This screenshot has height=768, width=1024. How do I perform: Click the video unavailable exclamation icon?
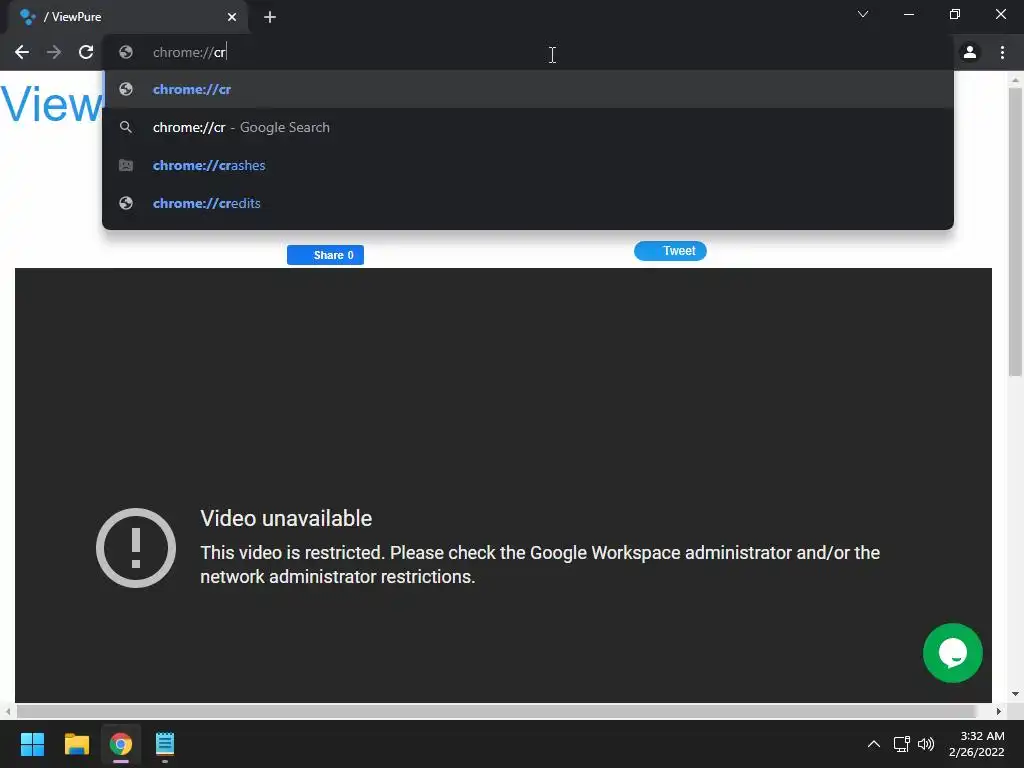(136, 548)
